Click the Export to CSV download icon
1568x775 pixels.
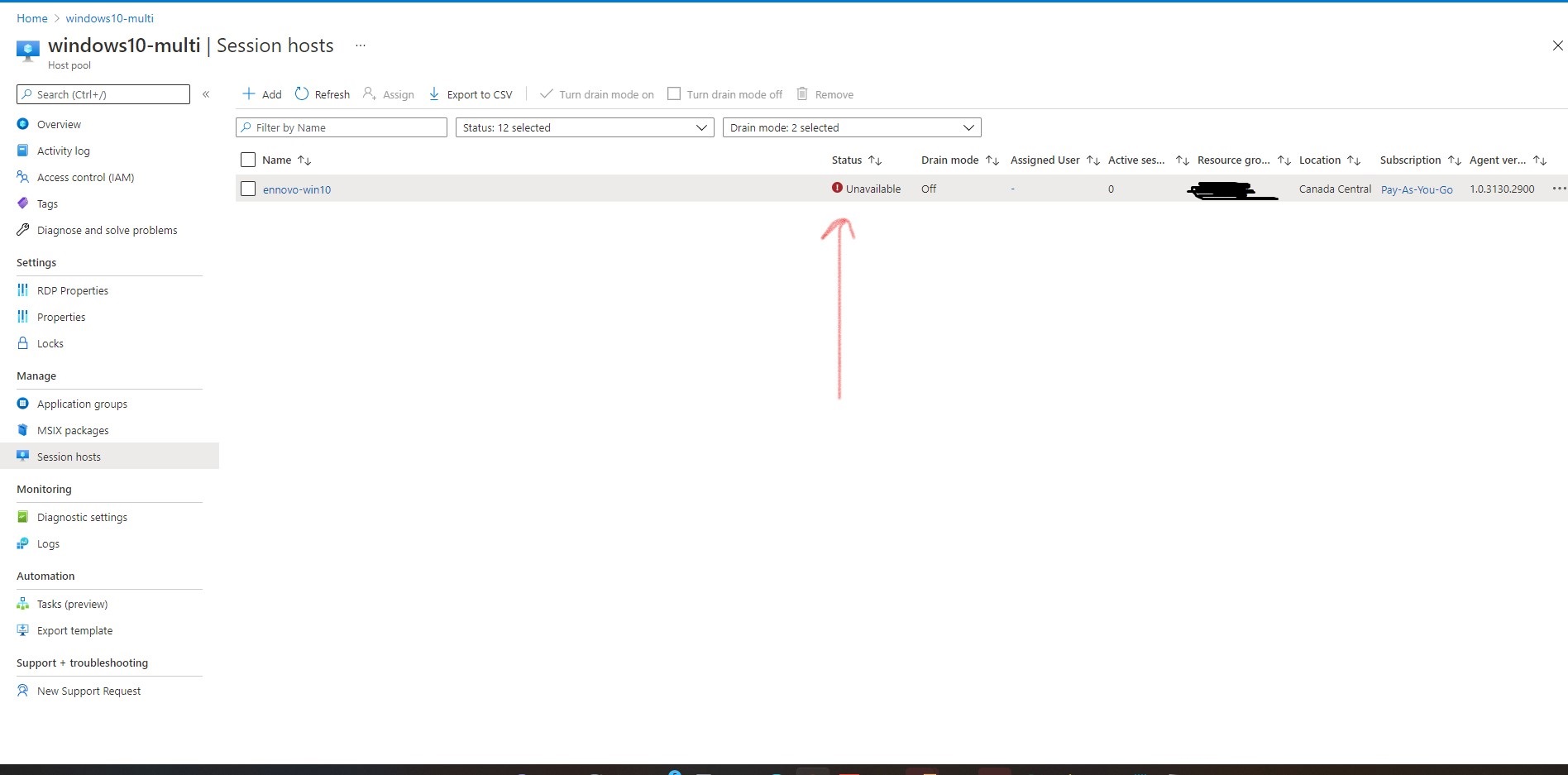(x=434, y=93)
